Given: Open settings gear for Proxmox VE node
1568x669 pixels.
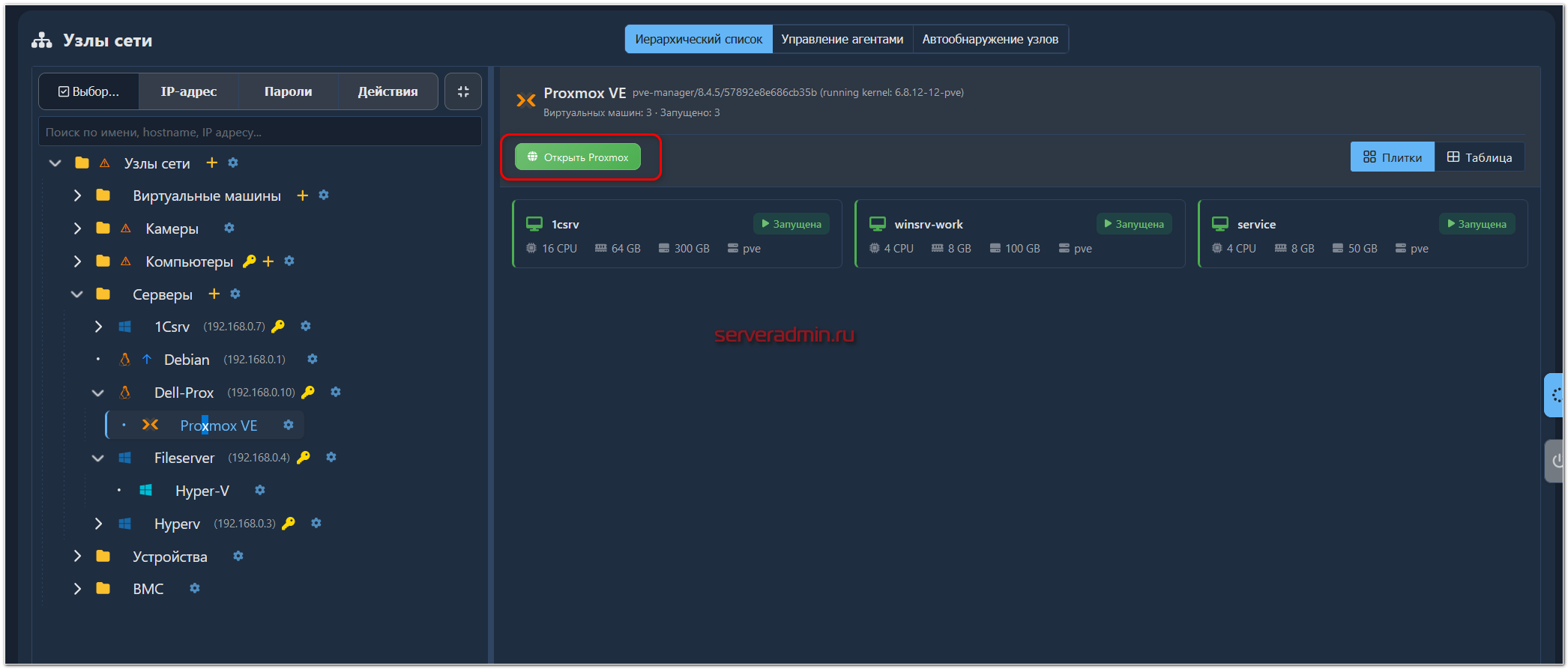Looking at the screenshot, I should click(x=289, y=425).
